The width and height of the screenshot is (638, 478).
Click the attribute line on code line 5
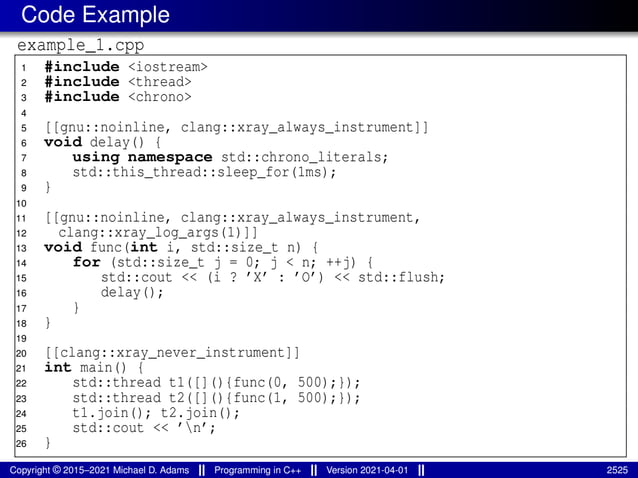click(236, 127)
